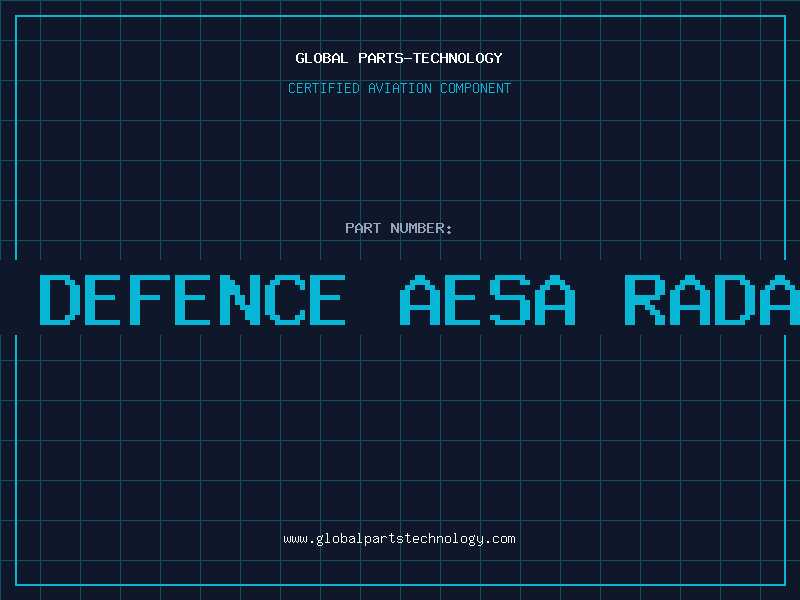800x600 pixels.
Task: Click the word GLOBAL in the header
Action: 321,58
